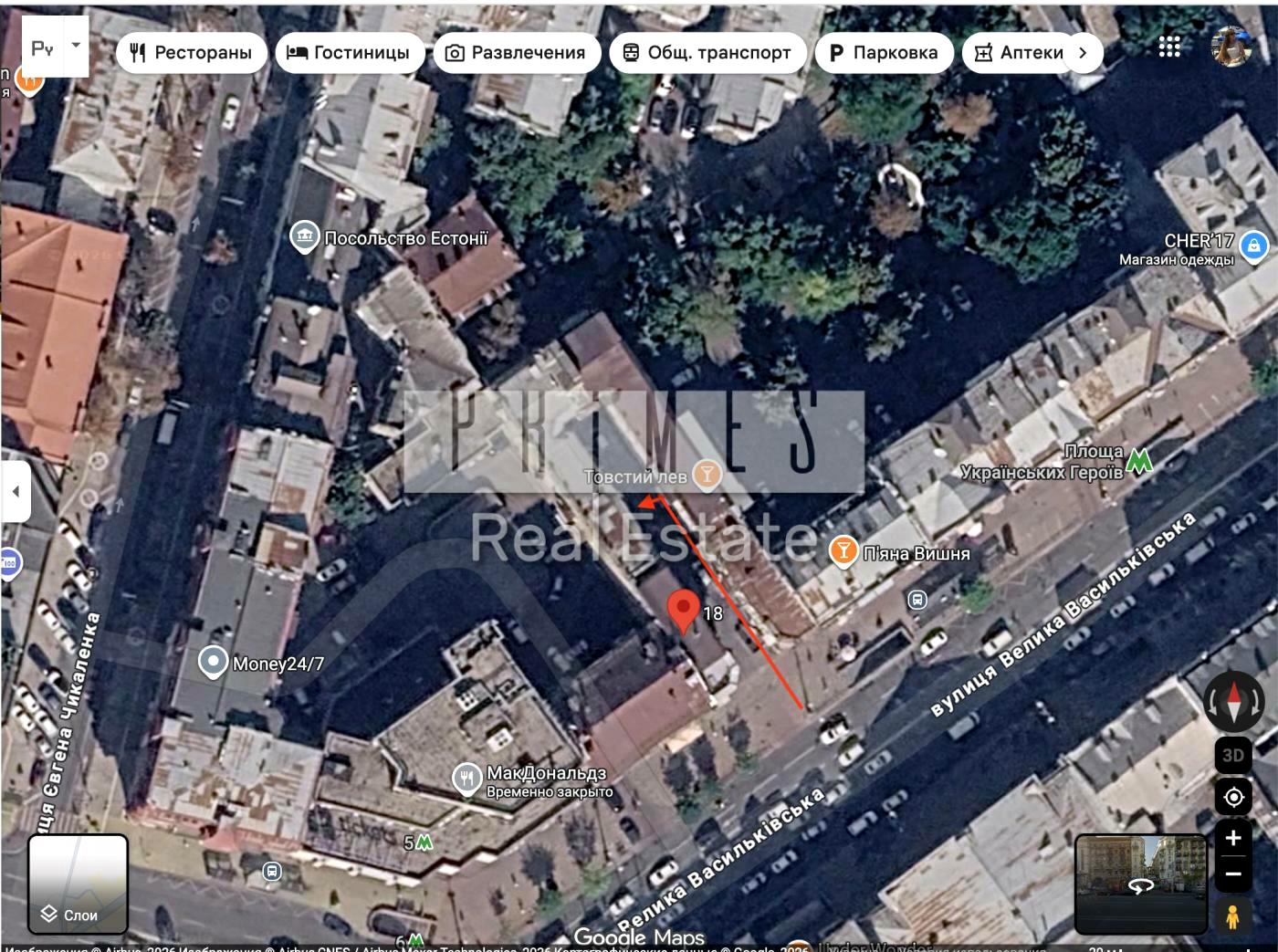The height and width of the screenshot is (952, 1278).
Task: Open the Google account avatar menu
Action: coord(1231,47)
